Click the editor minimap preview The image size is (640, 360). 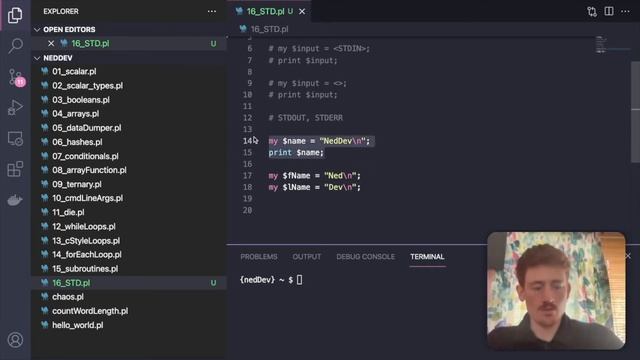click(601, 45)
